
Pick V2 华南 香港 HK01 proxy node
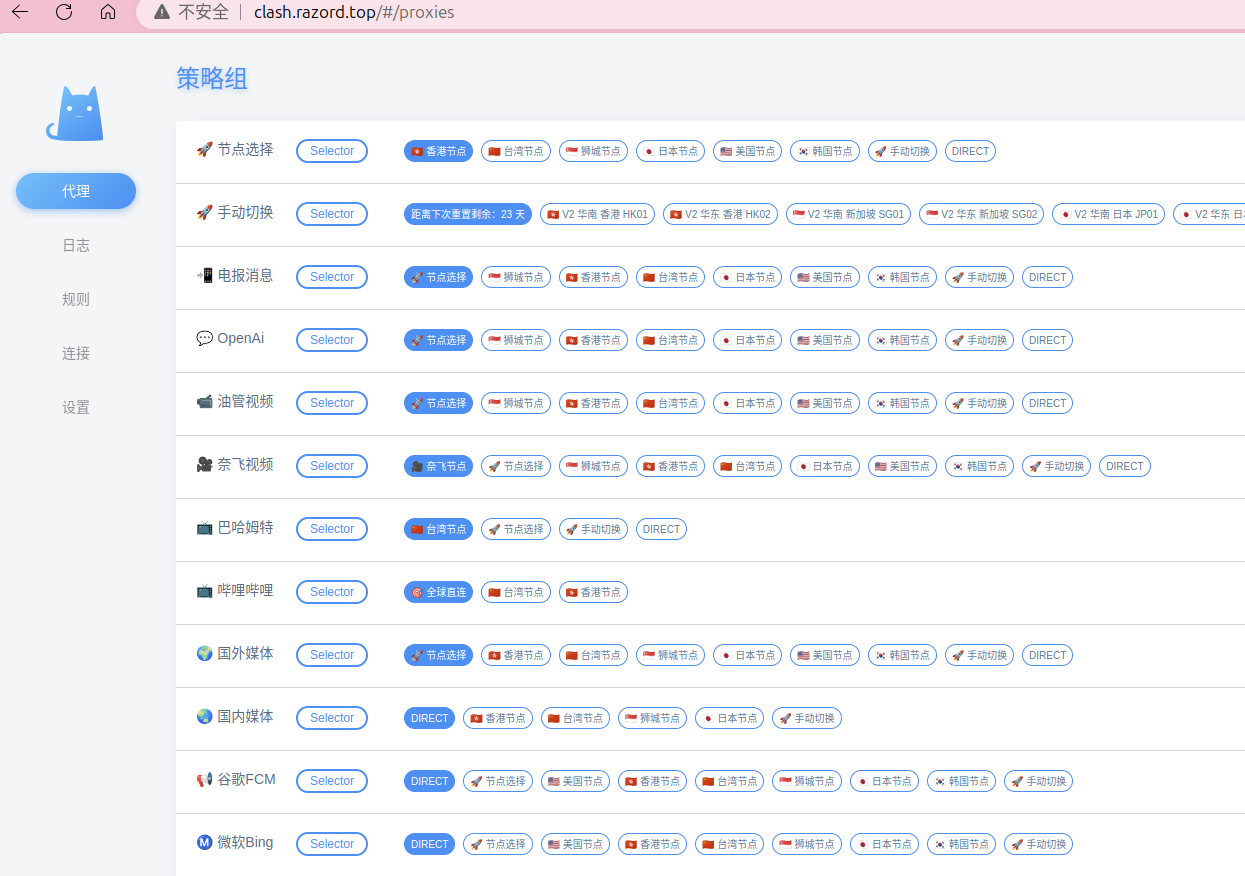point(597,214)
